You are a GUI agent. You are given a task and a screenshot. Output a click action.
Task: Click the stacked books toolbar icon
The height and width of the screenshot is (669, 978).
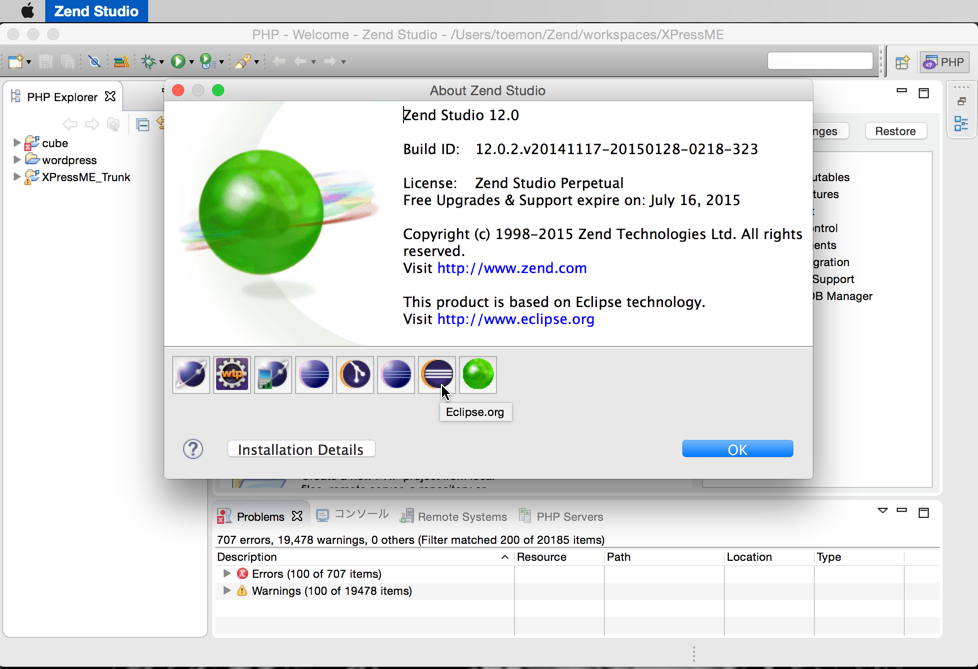[121, 61]
